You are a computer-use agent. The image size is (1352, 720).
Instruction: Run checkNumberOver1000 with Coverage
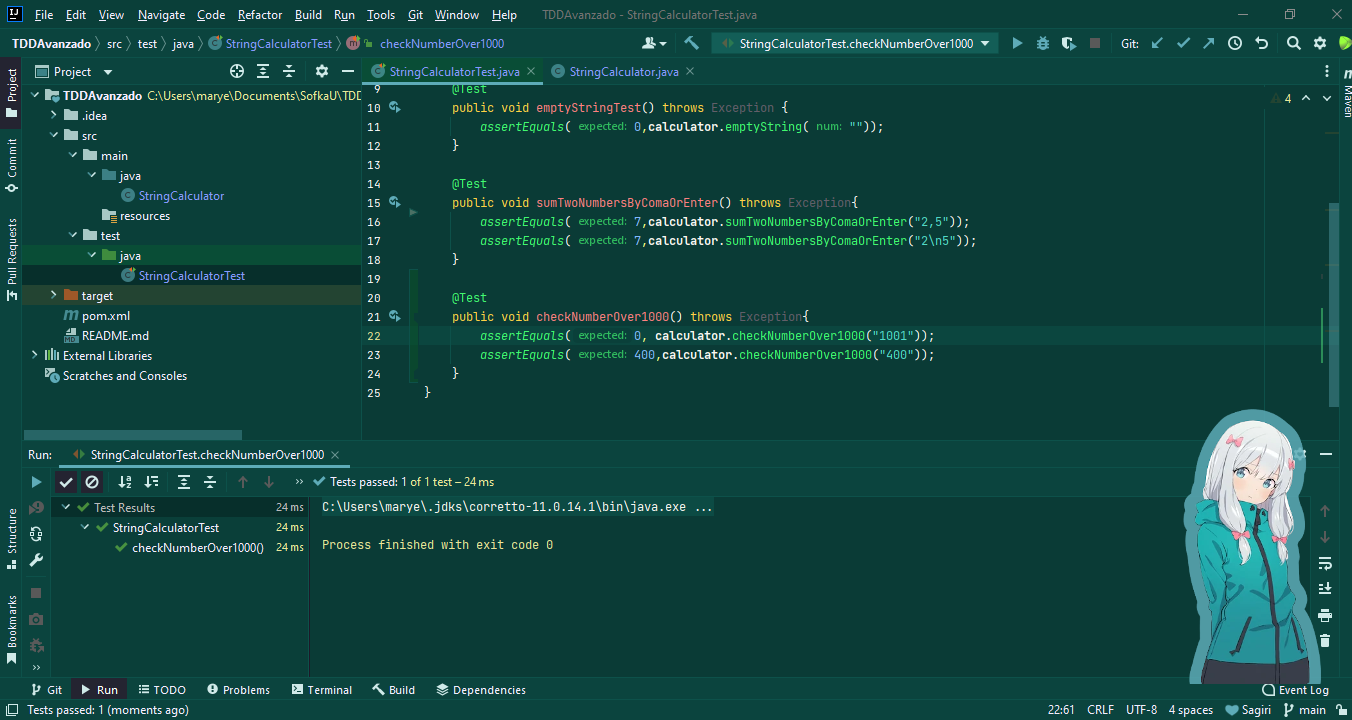[1068, 44]
